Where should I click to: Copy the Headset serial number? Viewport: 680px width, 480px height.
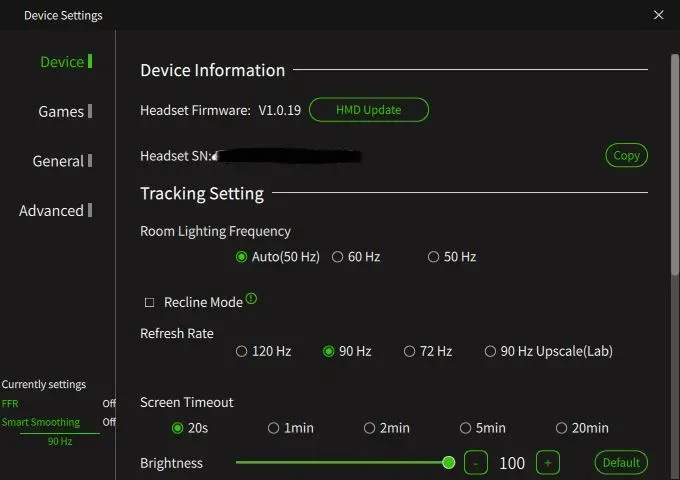[x=626, y=156]
